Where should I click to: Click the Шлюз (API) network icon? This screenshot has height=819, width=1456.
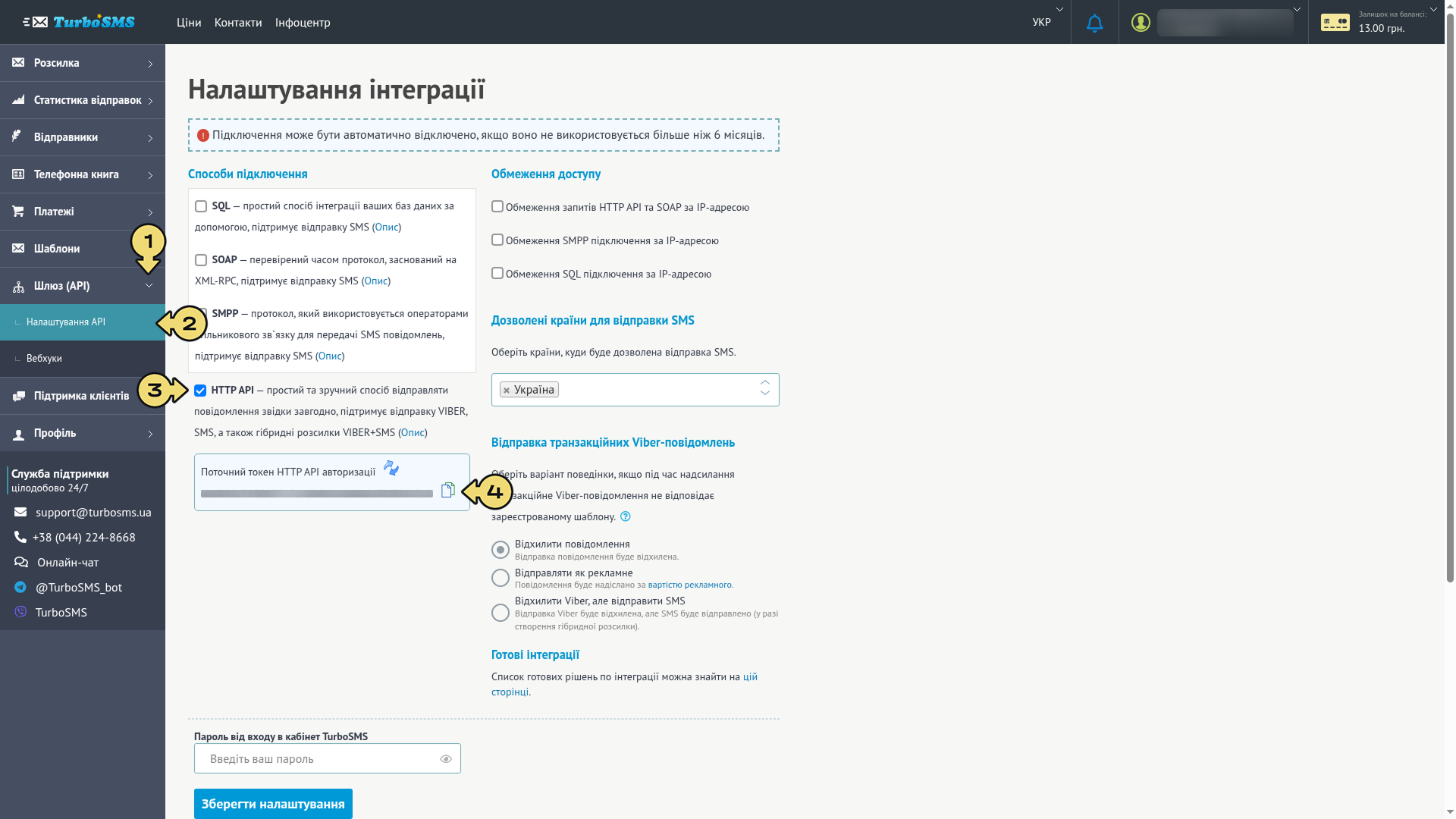[18, 287]
